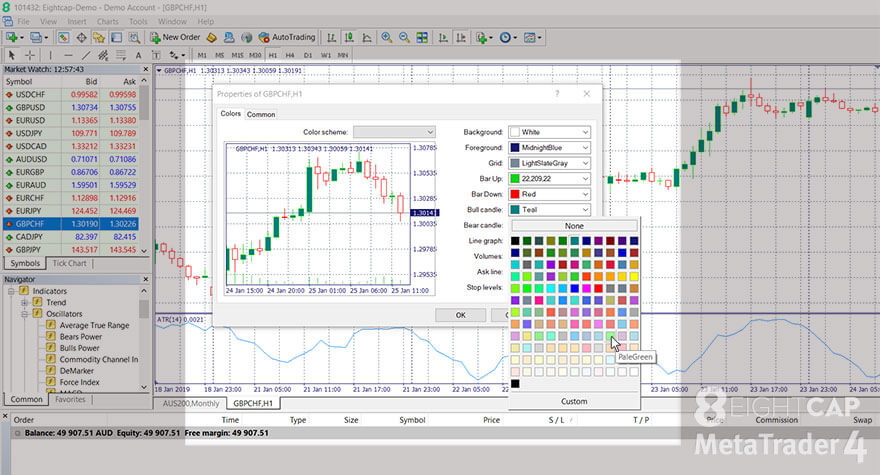
Task: Switch chart to line chart icon
Action: 367,38
